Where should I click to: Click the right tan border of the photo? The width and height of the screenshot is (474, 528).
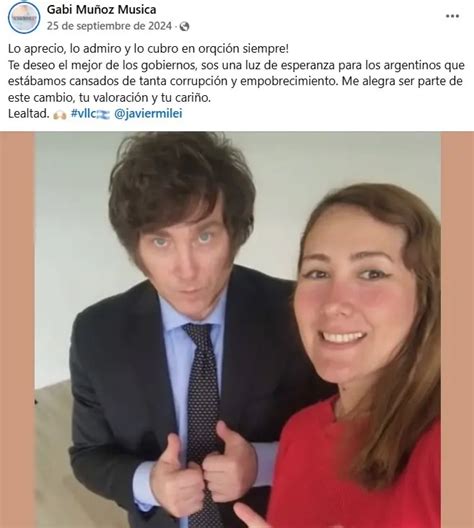[x=458, y=330]
